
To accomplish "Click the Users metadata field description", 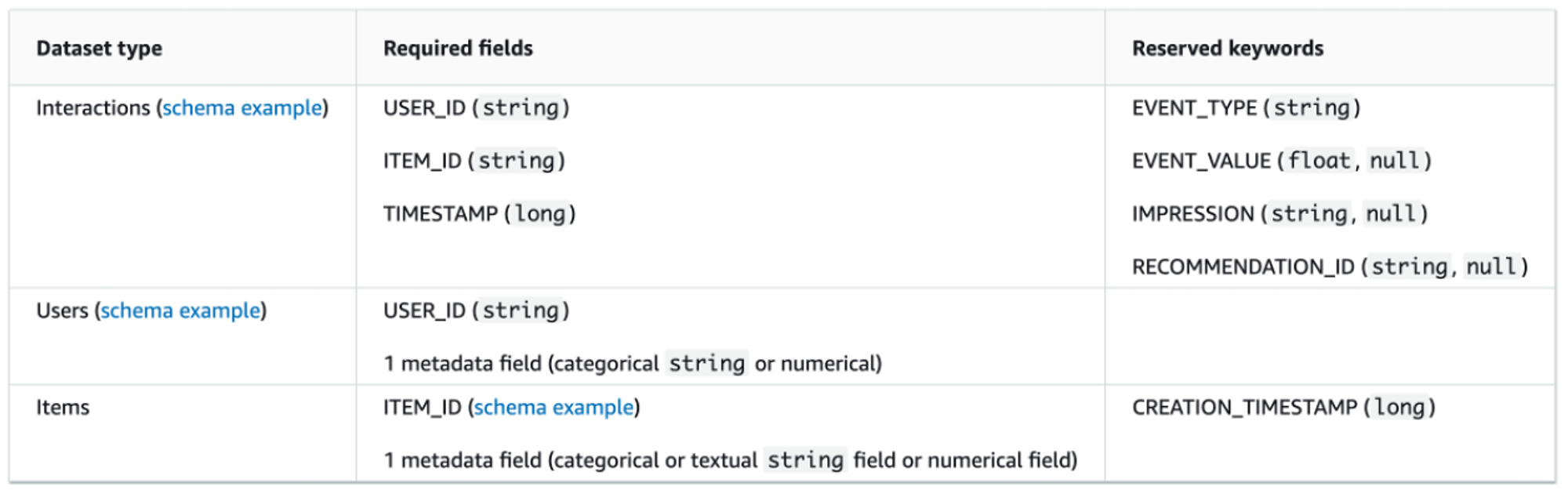I will pyautogui.click(x=632, y=364).
